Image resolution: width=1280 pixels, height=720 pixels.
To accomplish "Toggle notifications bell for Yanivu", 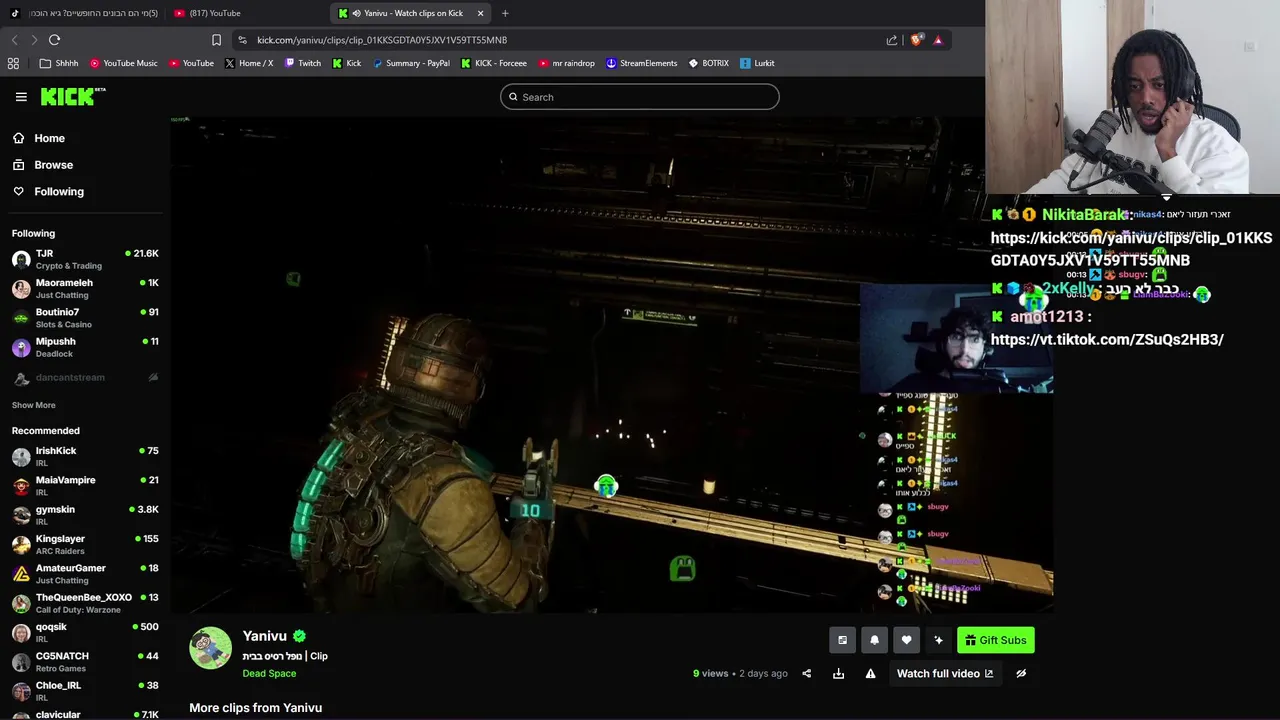I will (x=874, y=640).
